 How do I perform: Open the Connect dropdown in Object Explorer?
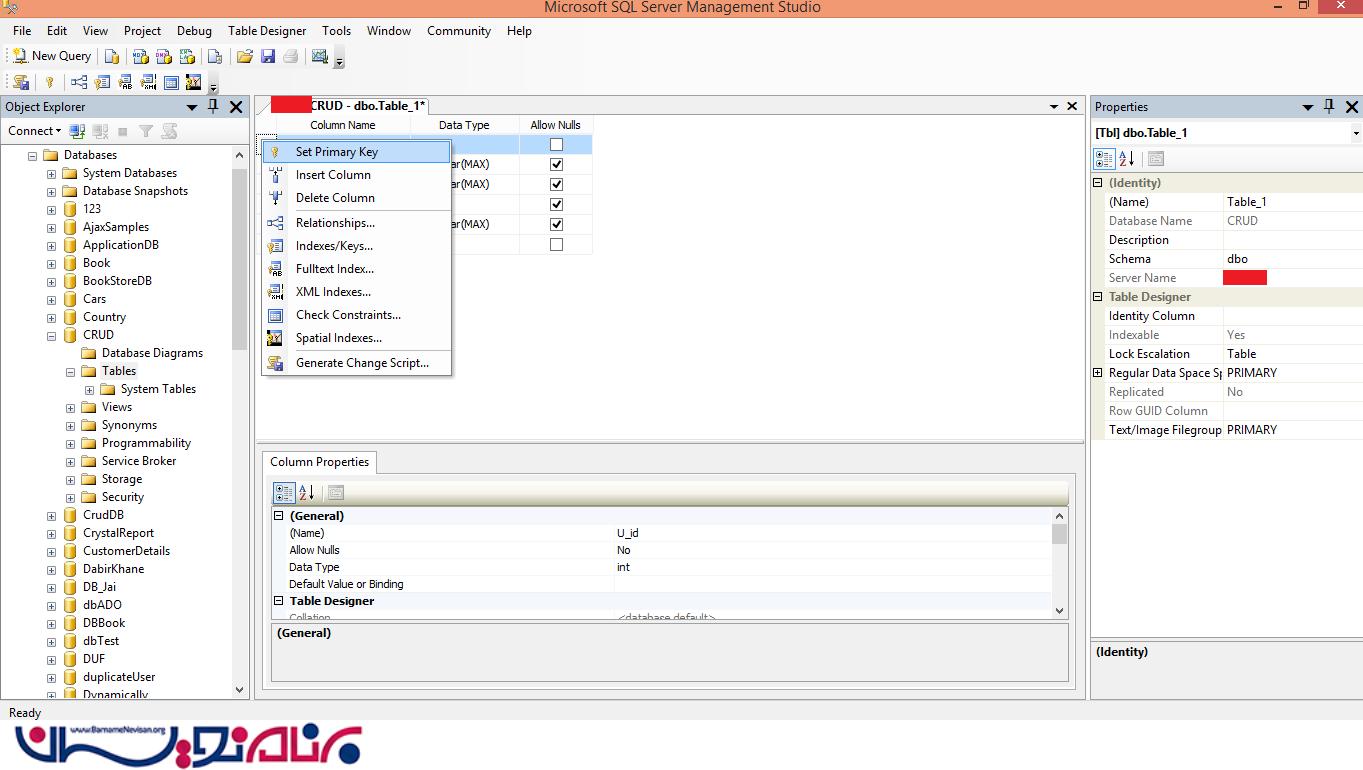(35, 131)
